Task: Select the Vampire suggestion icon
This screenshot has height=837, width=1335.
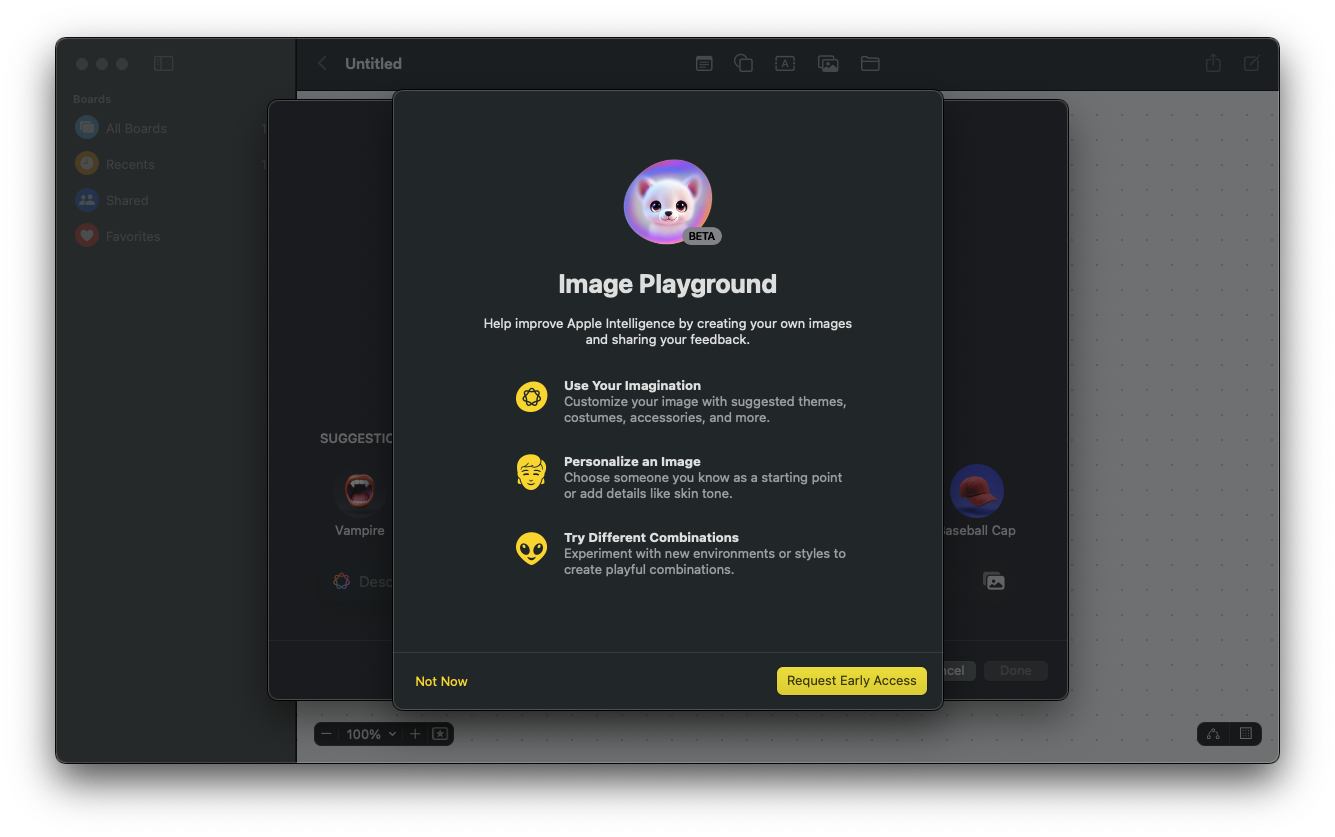Action: click(360, 491)
